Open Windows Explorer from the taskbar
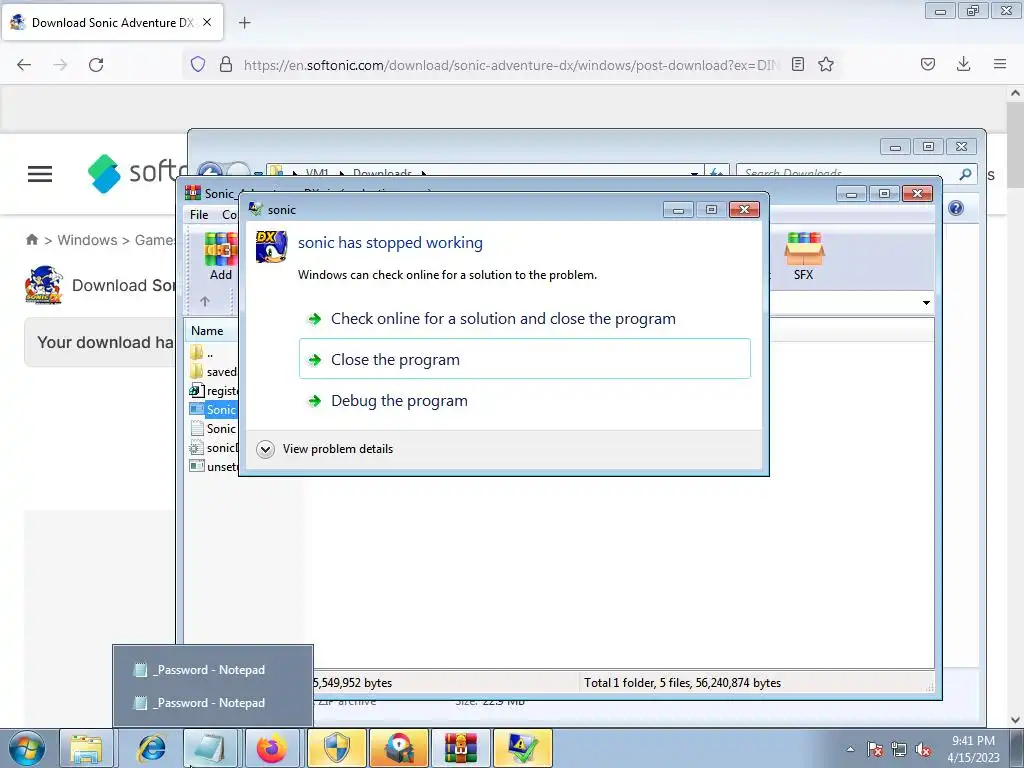1024x768 pixels. (86, 749)
